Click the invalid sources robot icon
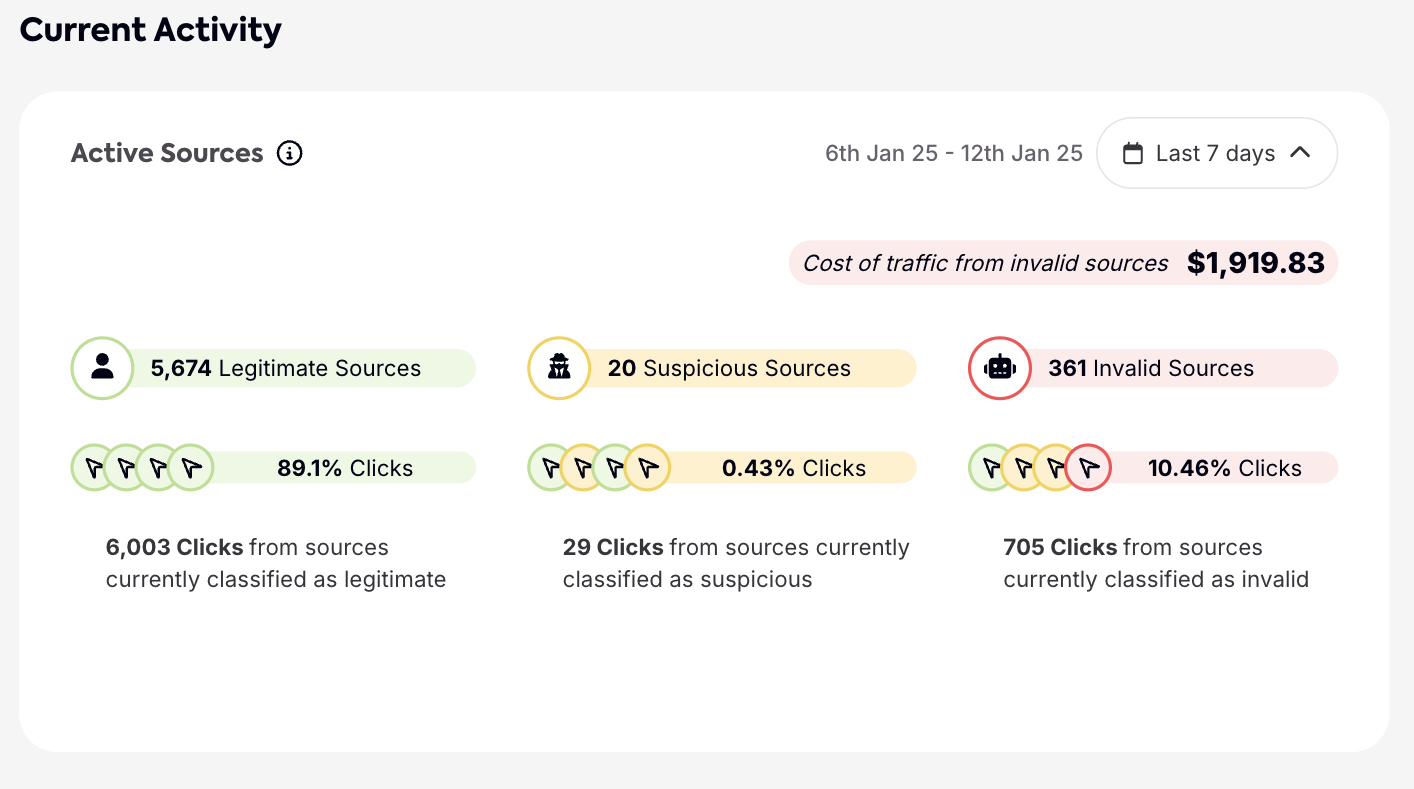The height and width of the screenshot is (789, 1414). [999, 368]
